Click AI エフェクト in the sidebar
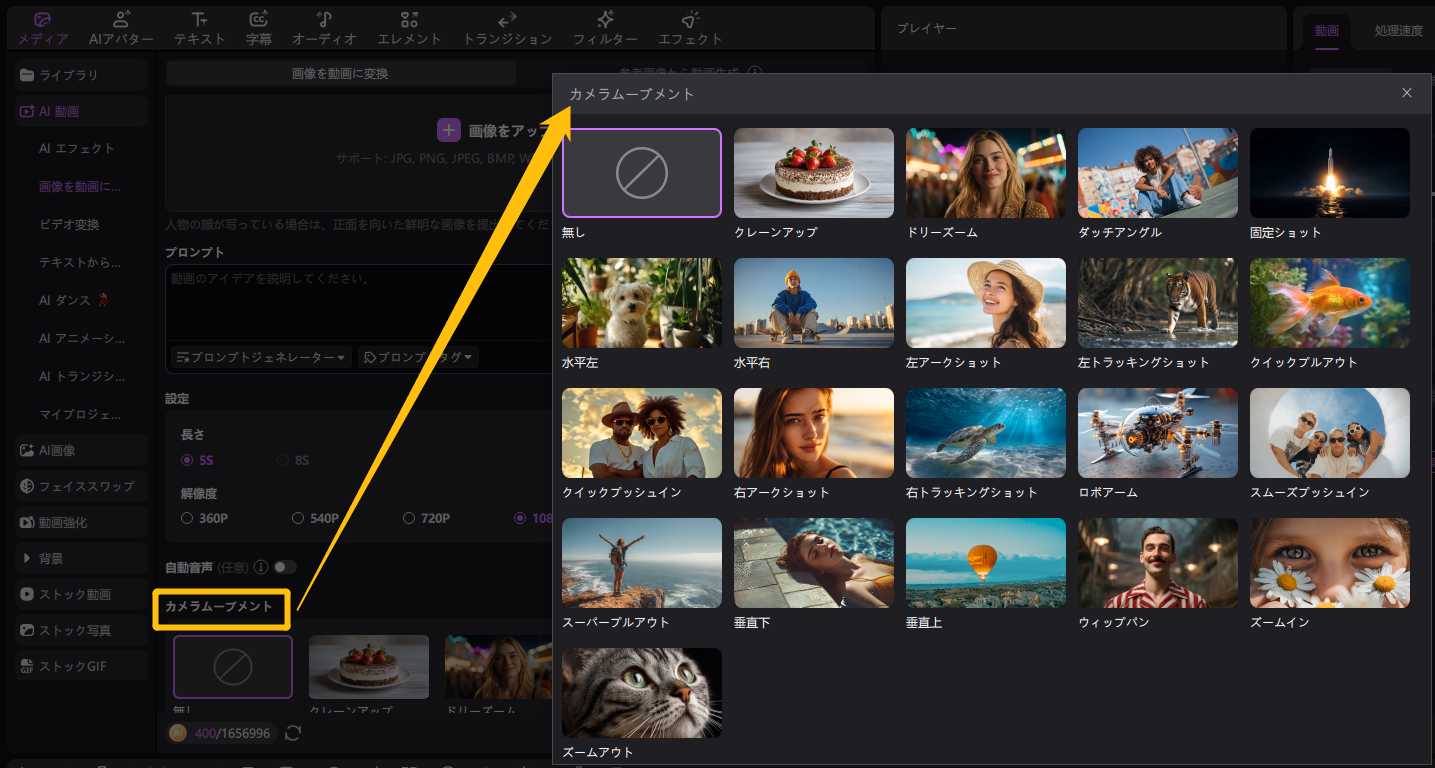Viewport: 1435px width, 768px height. click(x=77, y=148)
